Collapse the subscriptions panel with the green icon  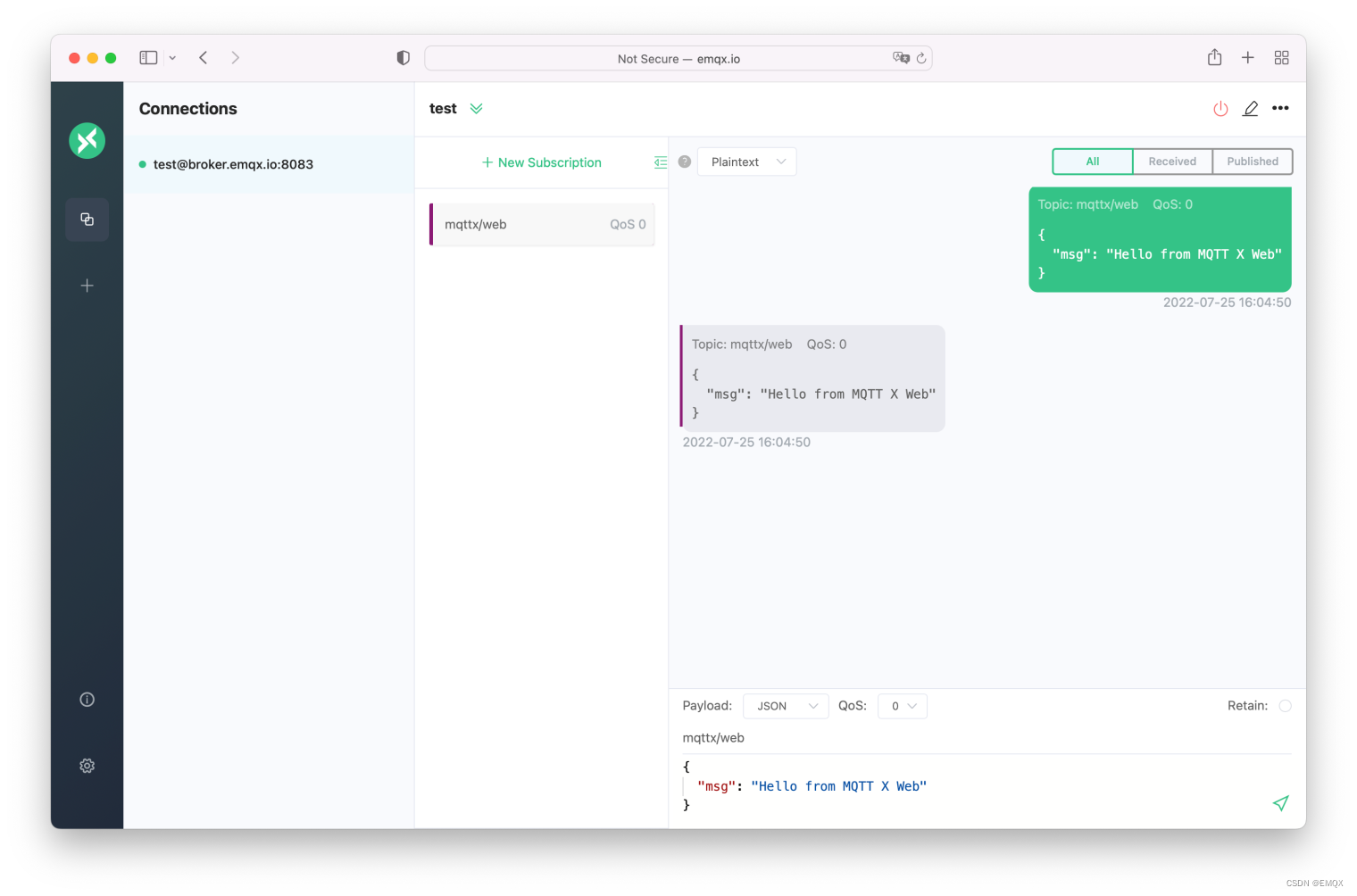click(x=661, y=162)
